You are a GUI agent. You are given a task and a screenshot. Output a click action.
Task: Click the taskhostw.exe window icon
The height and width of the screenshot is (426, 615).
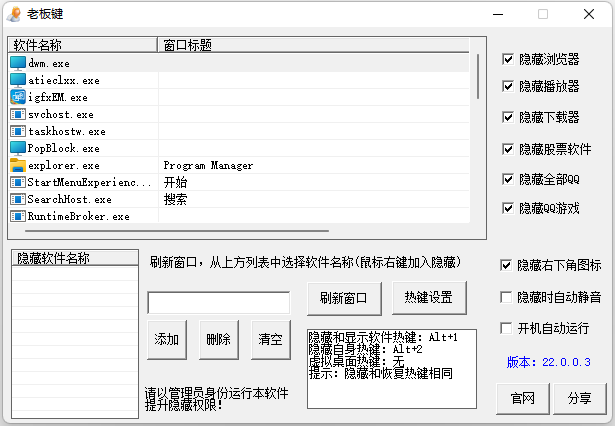pyautogui.click(x=18, y=131)
